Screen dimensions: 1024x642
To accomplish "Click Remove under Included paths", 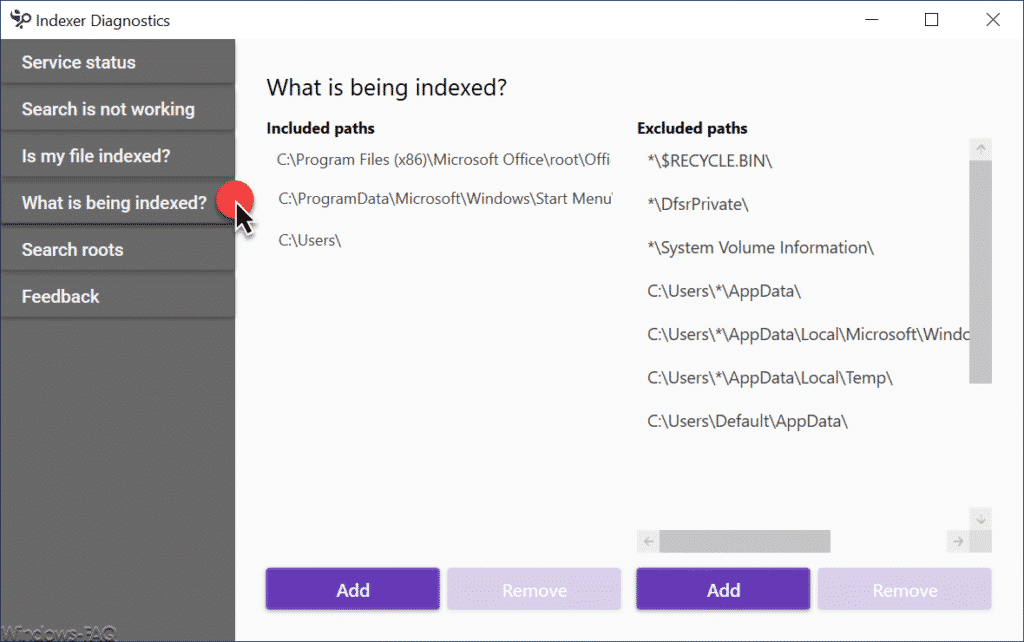I will 534,590.
